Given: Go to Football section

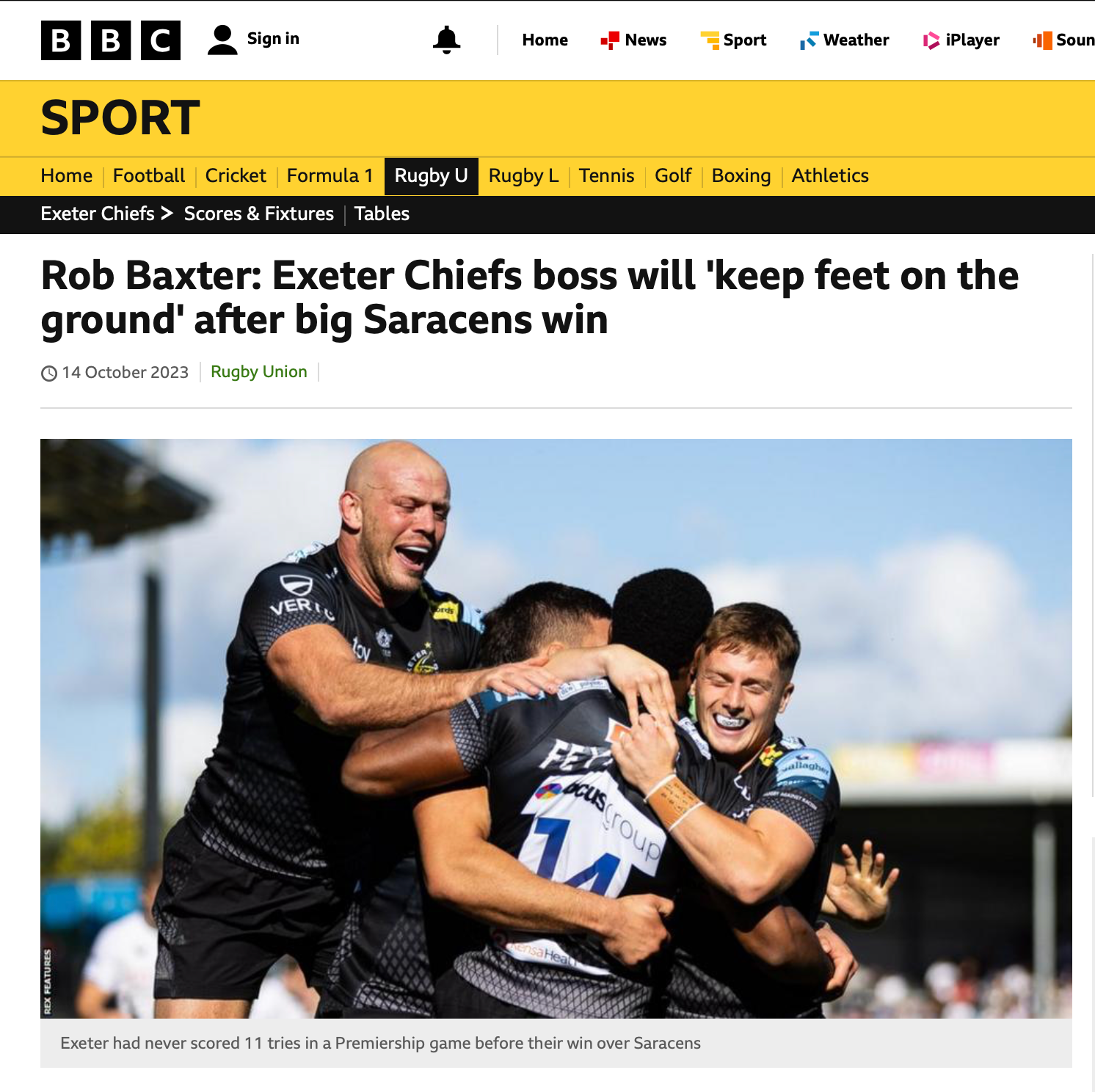Looking at the screenshot, I should [x=149, y=176].
